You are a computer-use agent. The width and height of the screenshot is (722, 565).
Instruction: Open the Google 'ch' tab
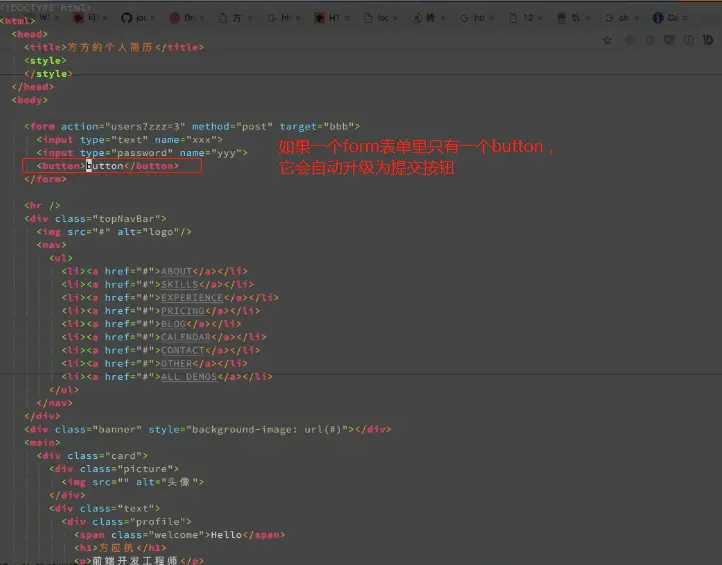click(x=618, y=17)
